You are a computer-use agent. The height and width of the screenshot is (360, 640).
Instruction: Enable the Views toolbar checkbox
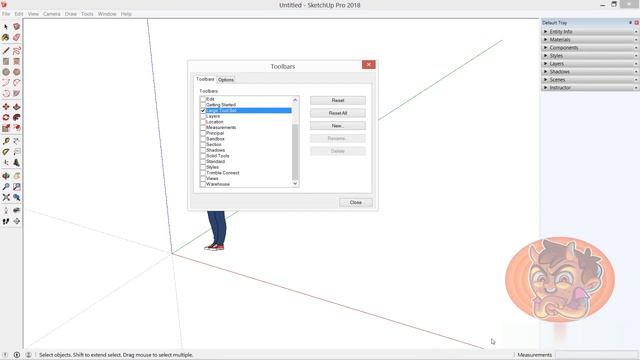tap(203, 179)
